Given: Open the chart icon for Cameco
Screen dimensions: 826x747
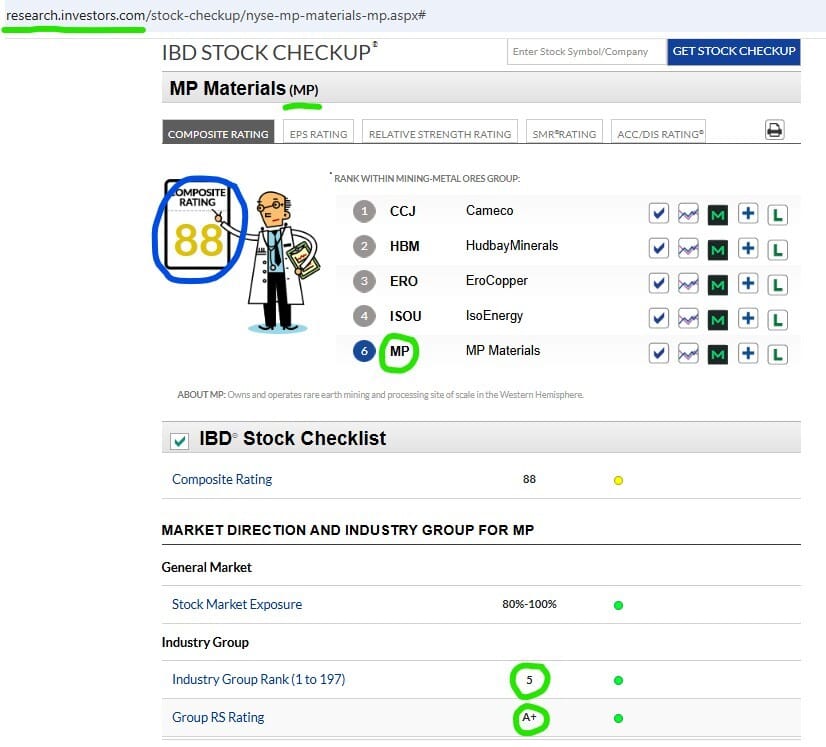Looking at the screenshot, I should [x=688, y=213].
